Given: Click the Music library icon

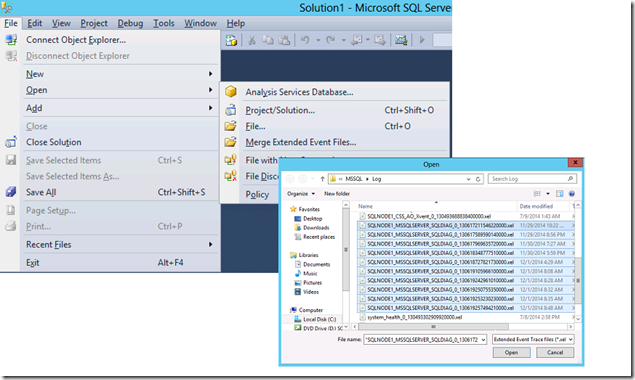Looking at the screenshot, I should [298, 273].
